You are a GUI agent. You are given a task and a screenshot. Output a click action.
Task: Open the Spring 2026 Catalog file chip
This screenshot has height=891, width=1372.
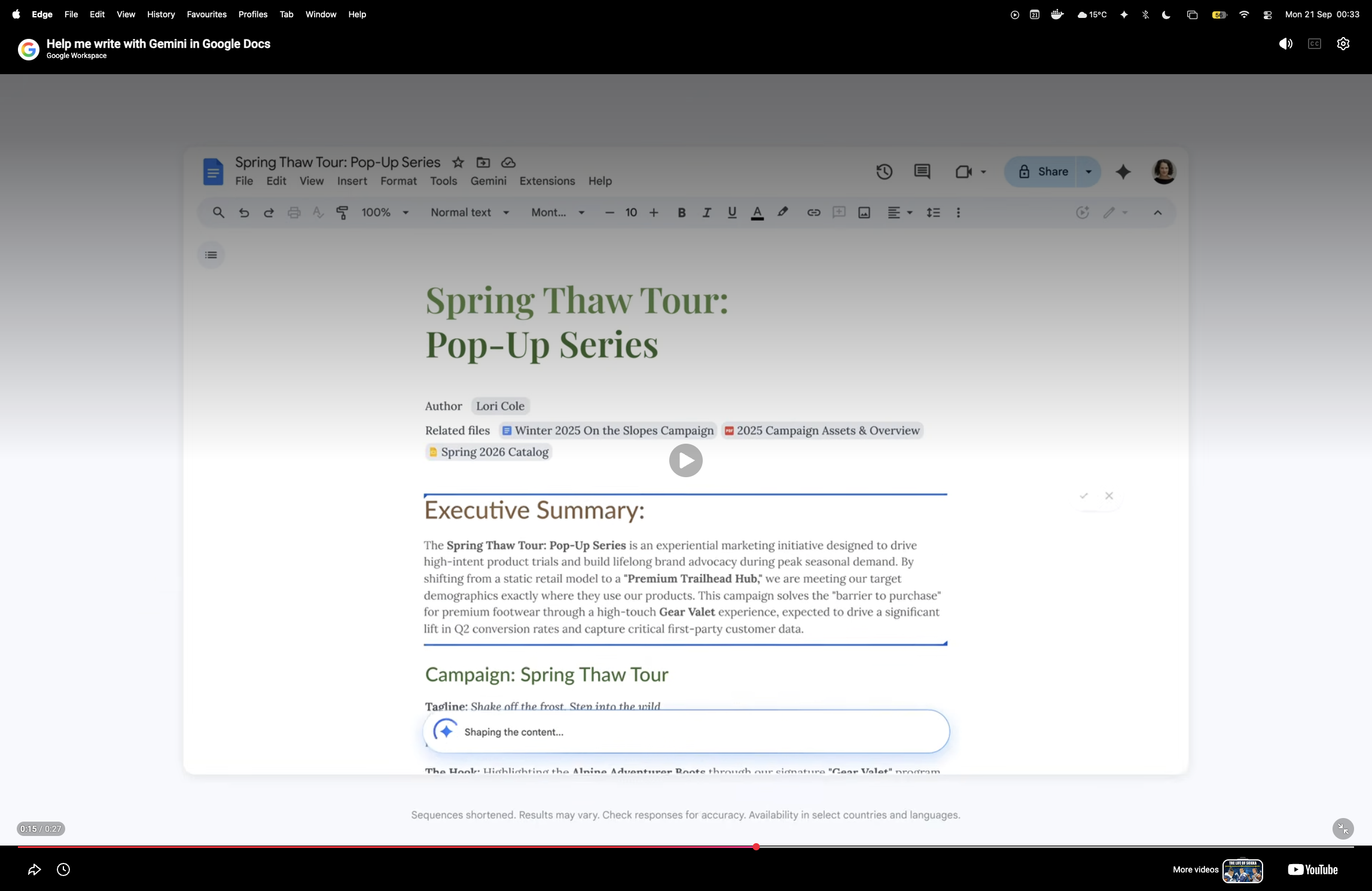point(489,452)
